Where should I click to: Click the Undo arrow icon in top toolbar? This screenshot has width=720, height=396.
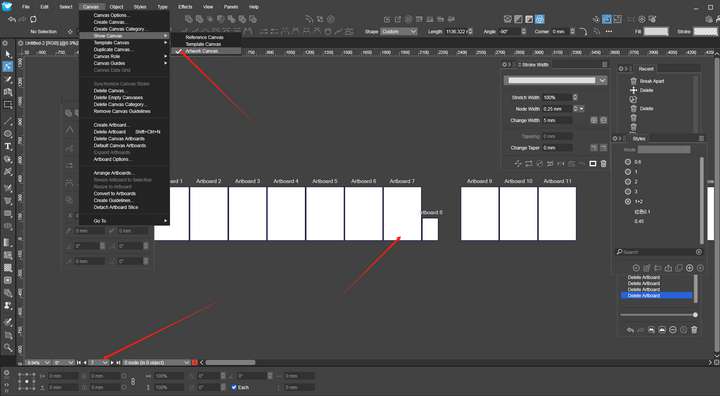click(12, 19)
